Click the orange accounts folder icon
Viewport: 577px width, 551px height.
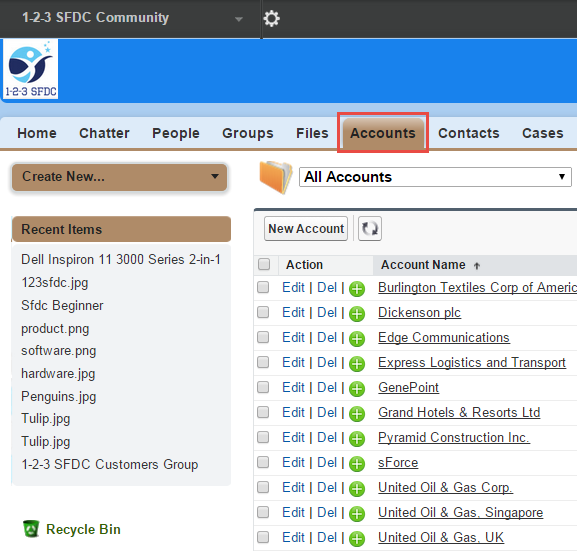pyautogui.click(x=276, y=177)
